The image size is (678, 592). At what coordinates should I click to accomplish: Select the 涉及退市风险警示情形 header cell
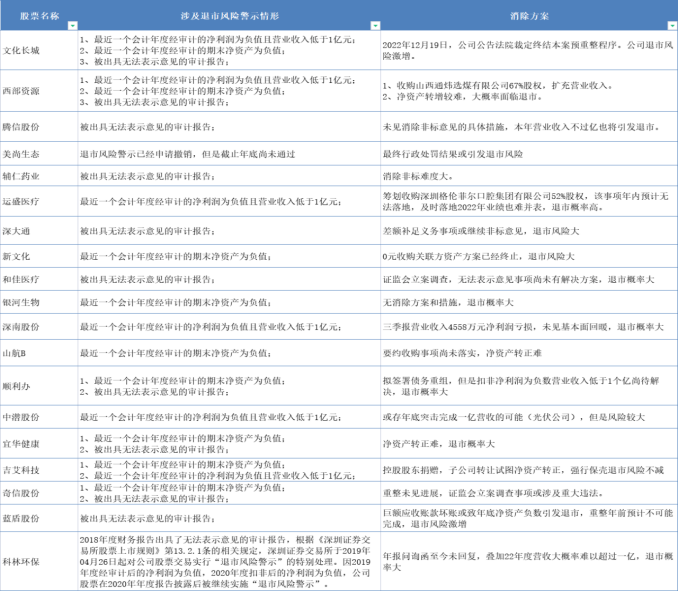pyautogui.click(x=229, y=16)
